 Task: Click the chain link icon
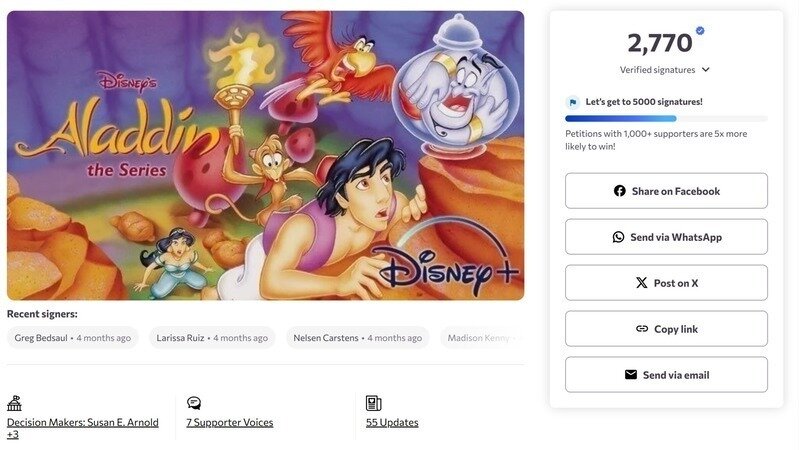(642, 329)
